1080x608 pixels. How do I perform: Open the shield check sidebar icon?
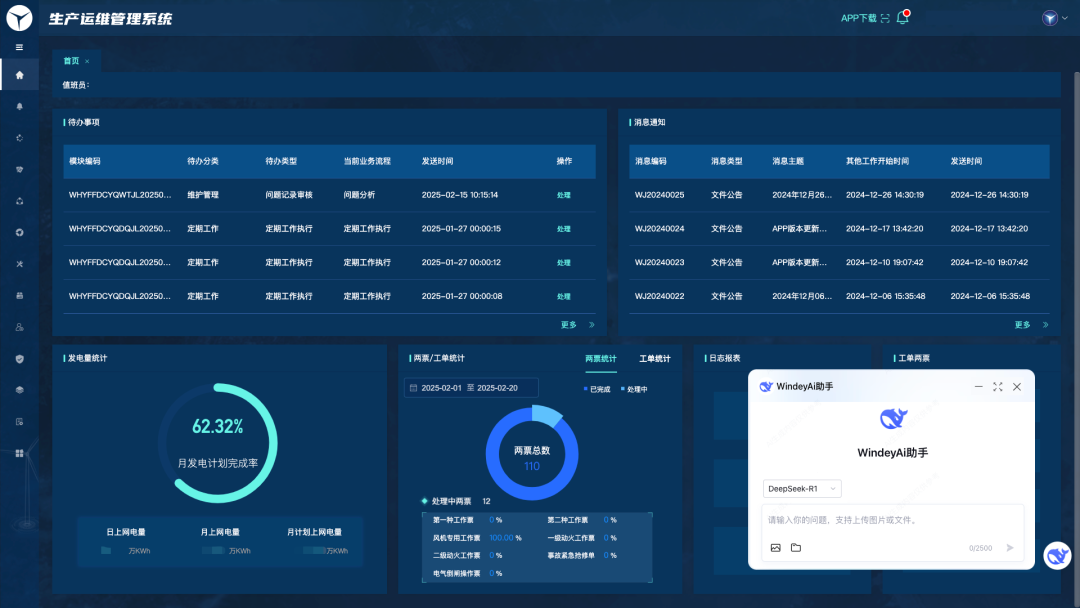point(19,359)
